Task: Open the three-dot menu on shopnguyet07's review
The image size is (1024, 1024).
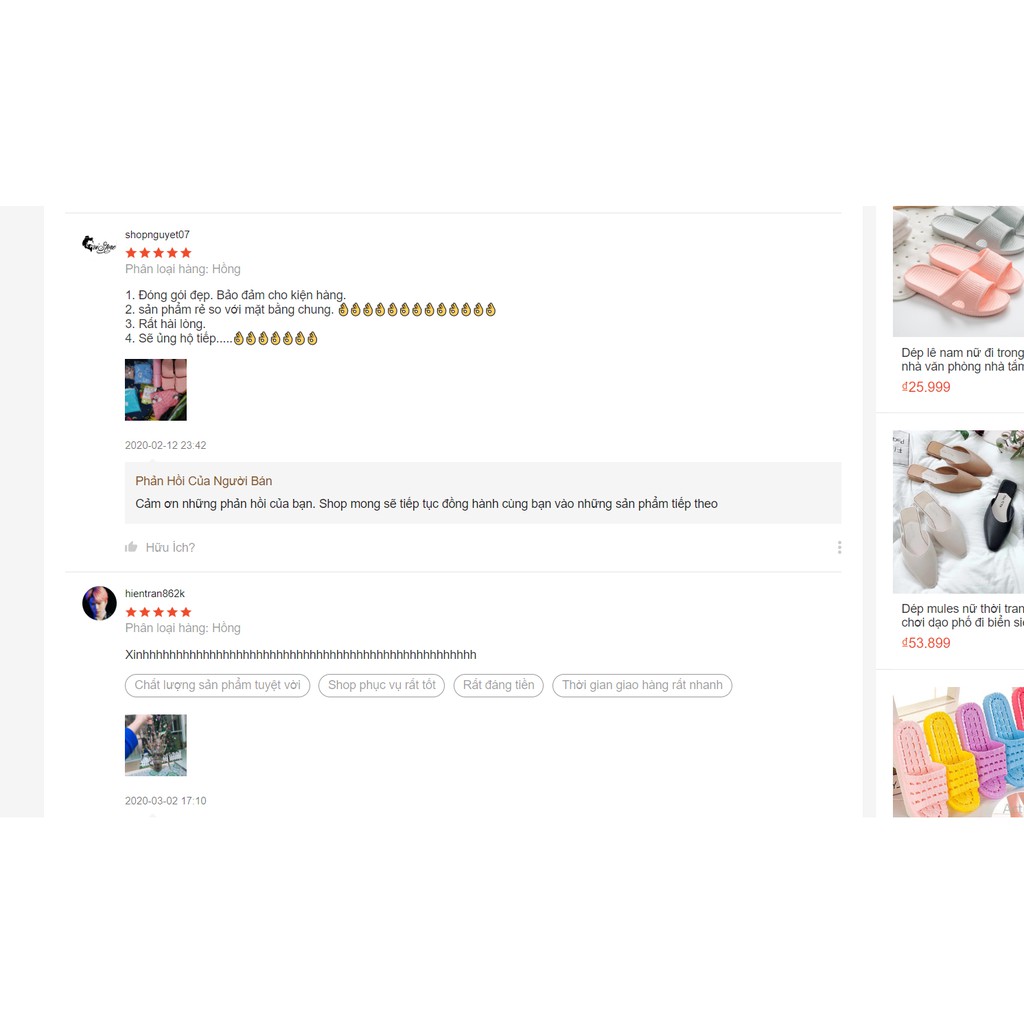Action: tap(839, 547)
